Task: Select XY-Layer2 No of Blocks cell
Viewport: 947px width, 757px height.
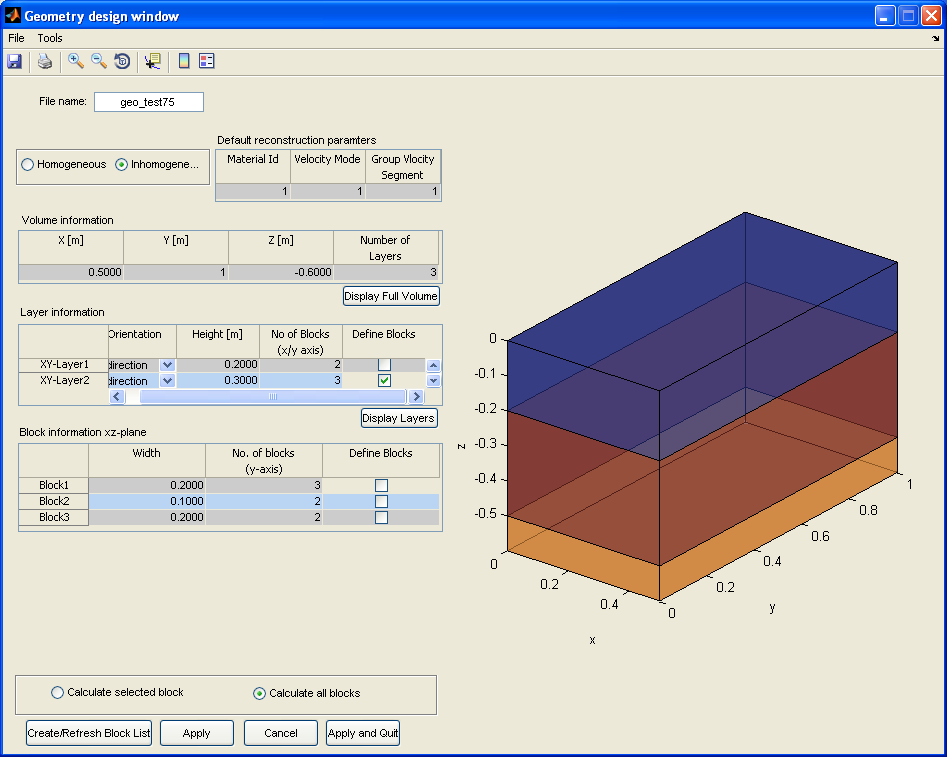Action: (301, 381)
